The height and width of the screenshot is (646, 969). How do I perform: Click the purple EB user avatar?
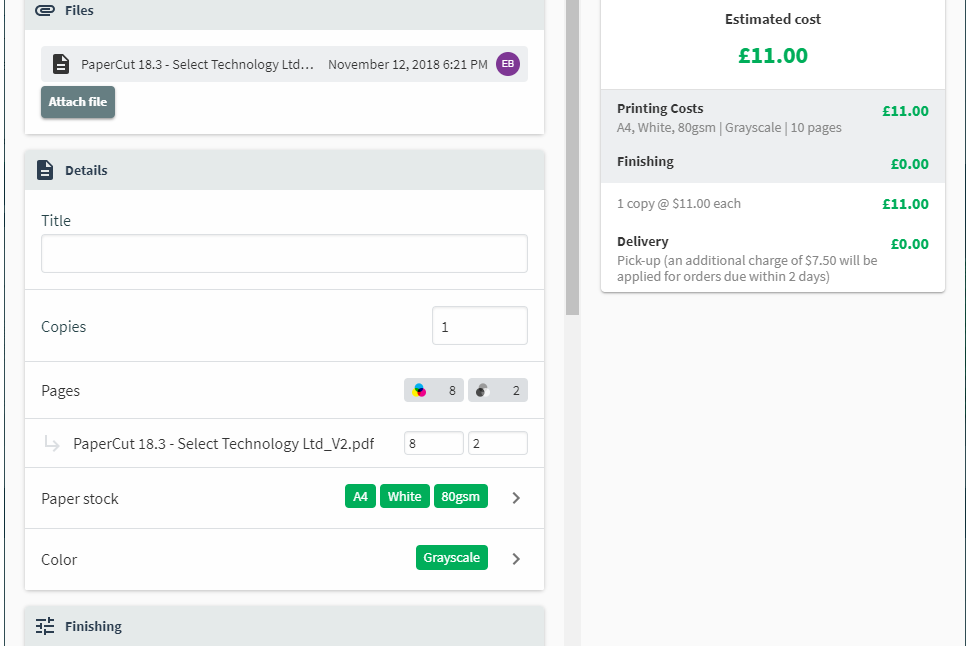click(508, 64)
